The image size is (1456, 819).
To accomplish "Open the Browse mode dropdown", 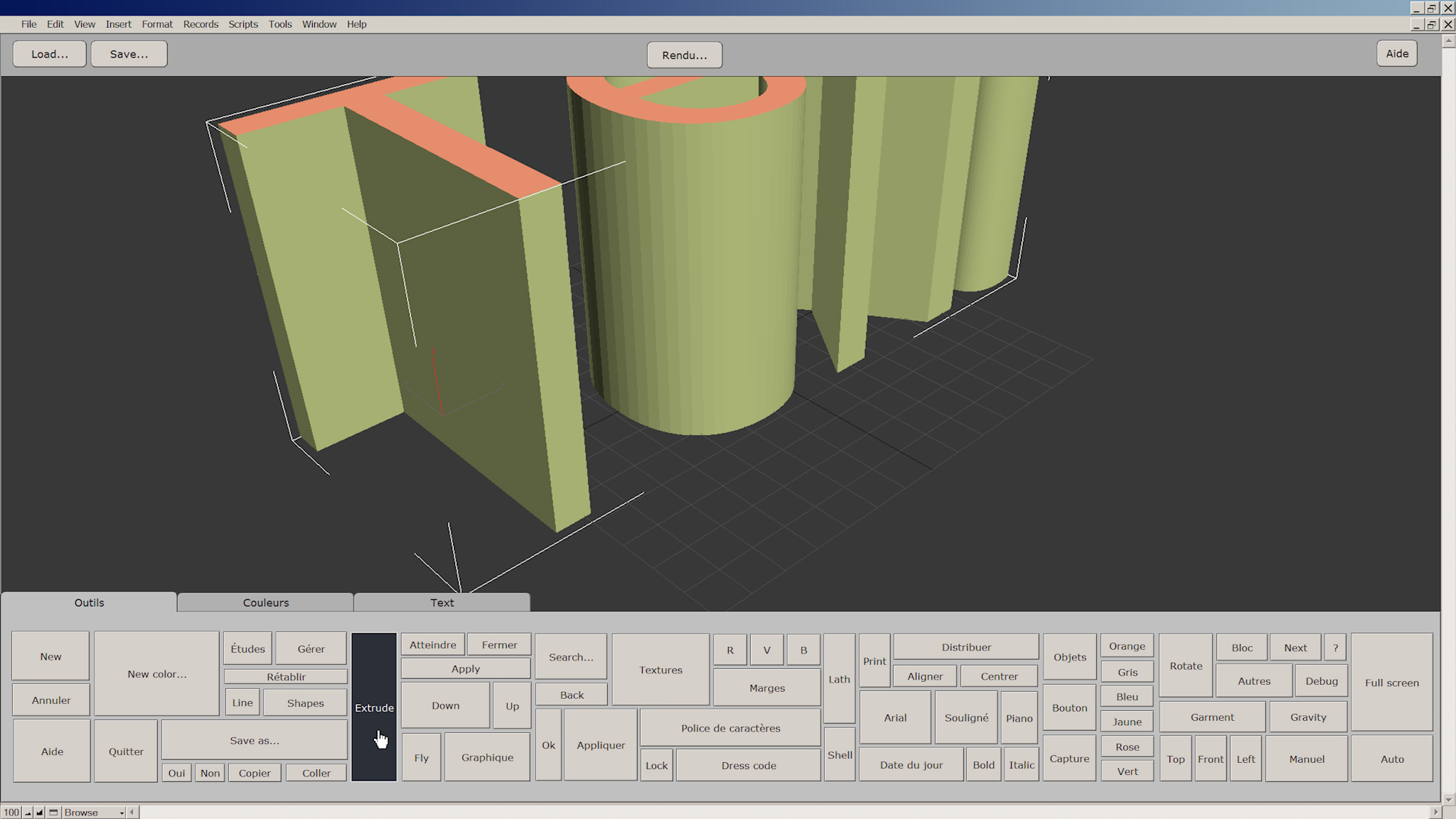I will 94,812.
